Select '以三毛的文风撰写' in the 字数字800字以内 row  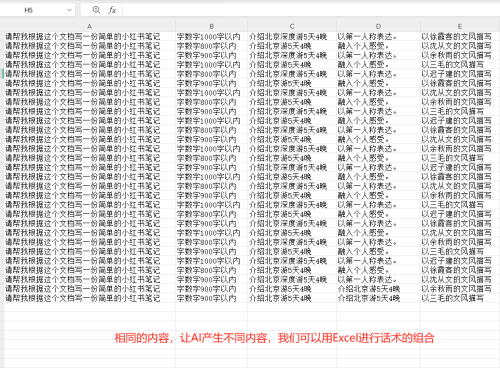point(452,158)
